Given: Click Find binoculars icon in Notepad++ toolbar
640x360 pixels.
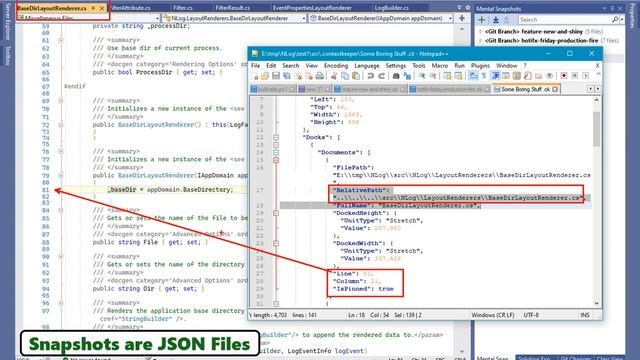Looking at the screenshot, I should pyautogui.click(x=396, y=76).
